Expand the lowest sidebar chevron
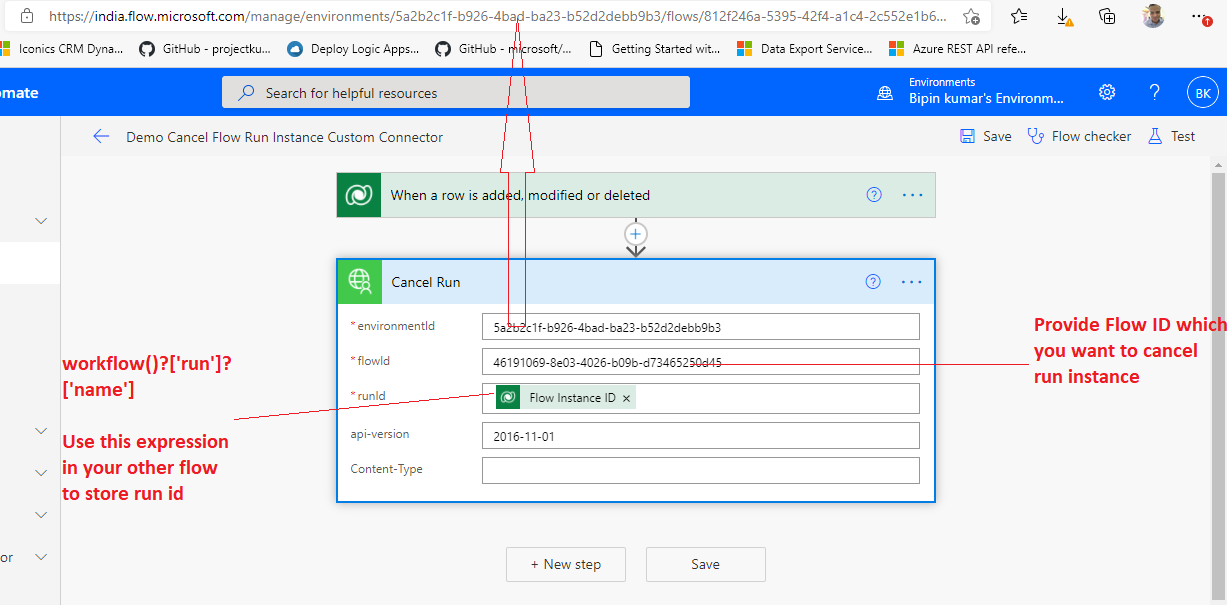Viewport: 1227px width, 605px height. click(x=41, y=557)
